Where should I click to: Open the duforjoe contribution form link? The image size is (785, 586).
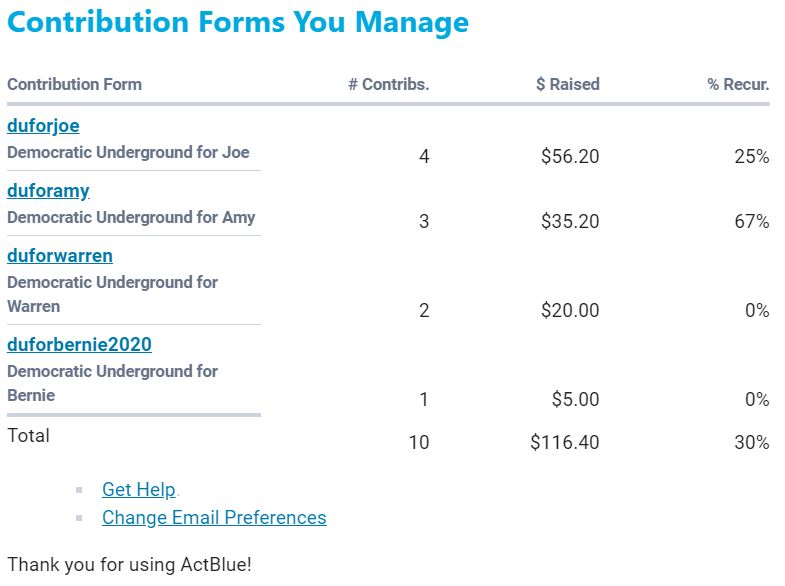coord(43,126)
